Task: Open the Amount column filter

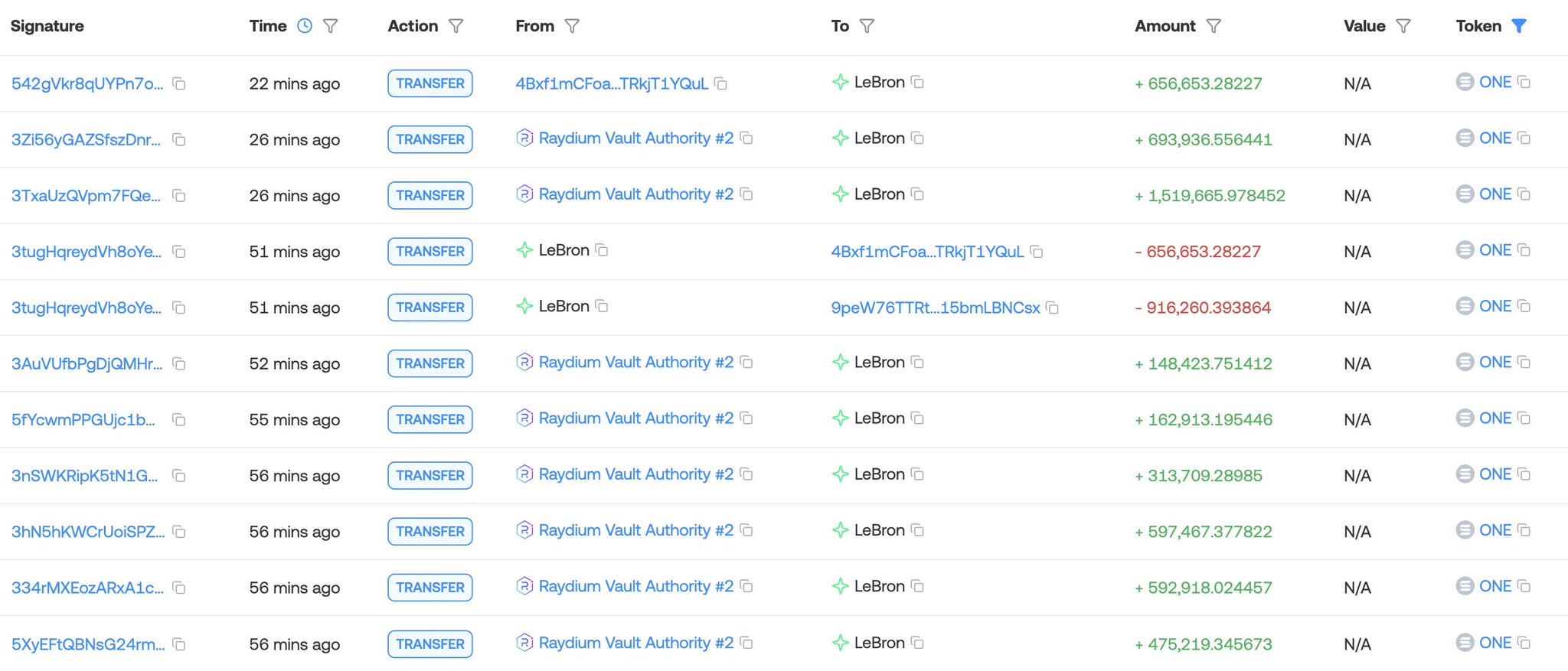Action: tap(1214, 26)
